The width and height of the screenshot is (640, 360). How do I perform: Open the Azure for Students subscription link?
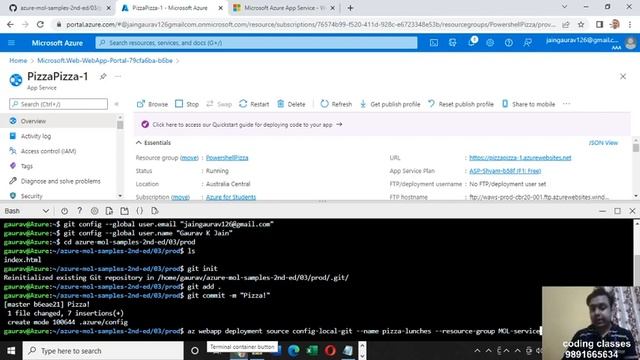click(x=231, y=197)
